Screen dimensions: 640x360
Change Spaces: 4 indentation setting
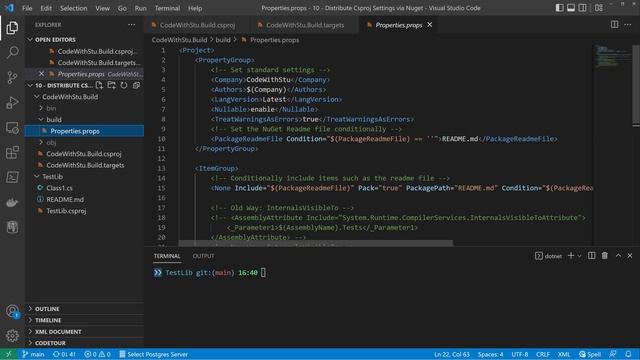[491, 354]
